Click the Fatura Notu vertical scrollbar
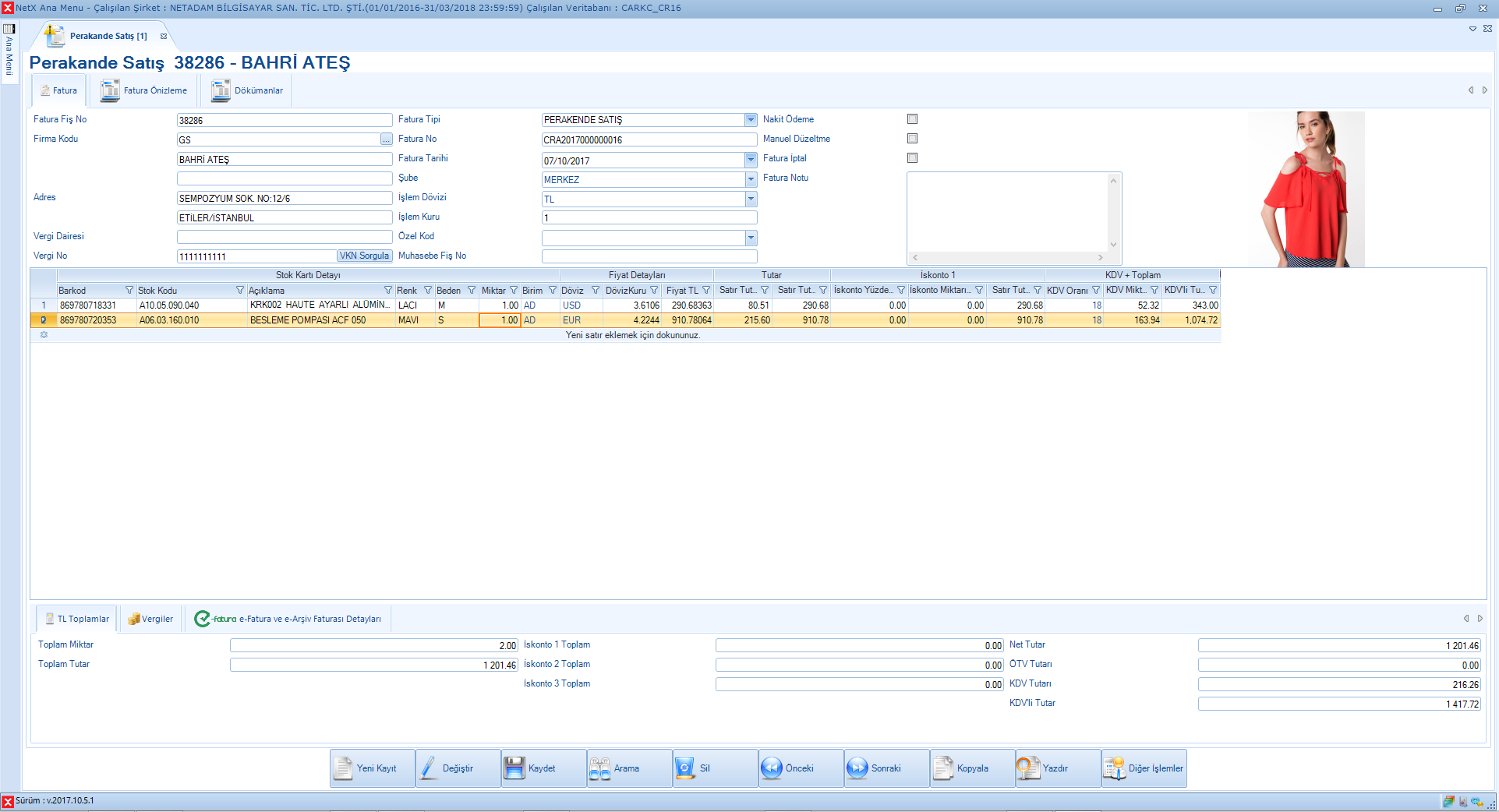The image size is (1499, 812). coord(1113,212)
